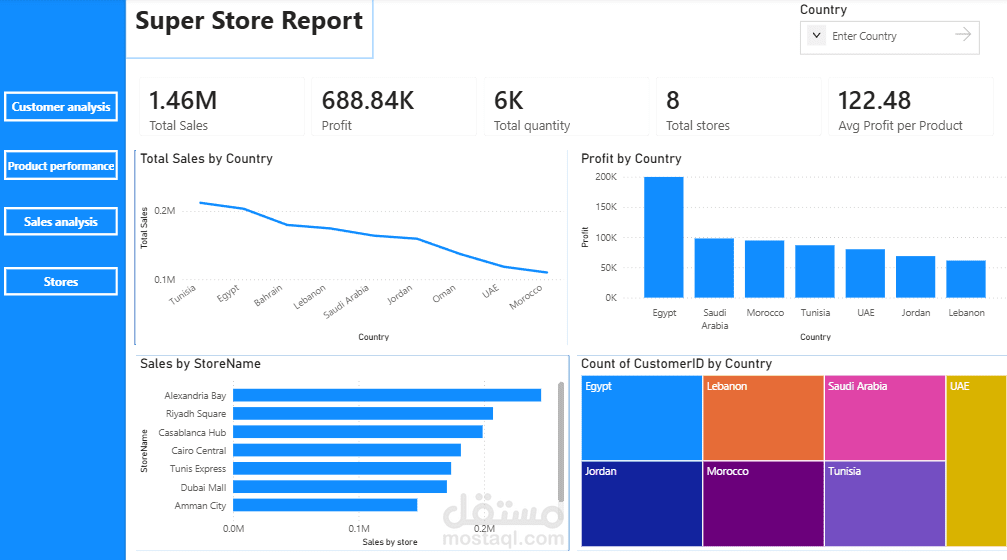Image resolution: width=1007 pixels, height=560 pixels.
Task: Click Saudi Arabia label on line chart axis
Action: click(346, 302)
